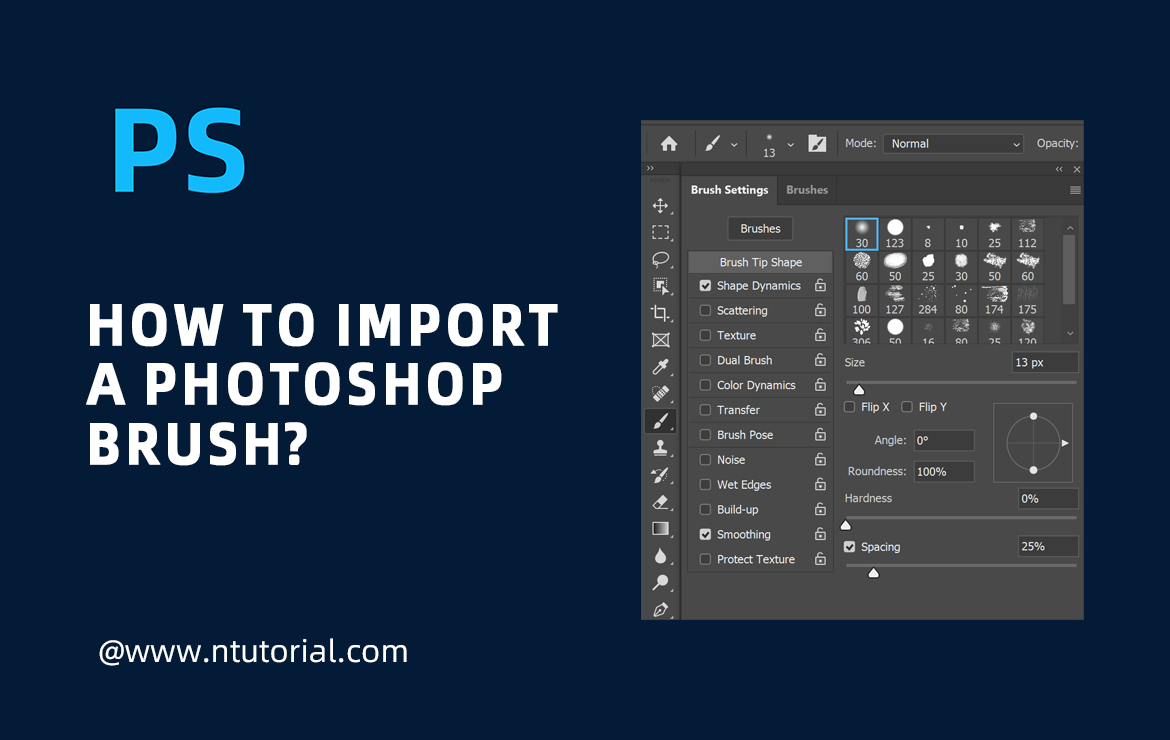Screen dimensions: 1170x740
Task: Disable the Shape Dynamics checkbox
Action: tap(705, 286)
